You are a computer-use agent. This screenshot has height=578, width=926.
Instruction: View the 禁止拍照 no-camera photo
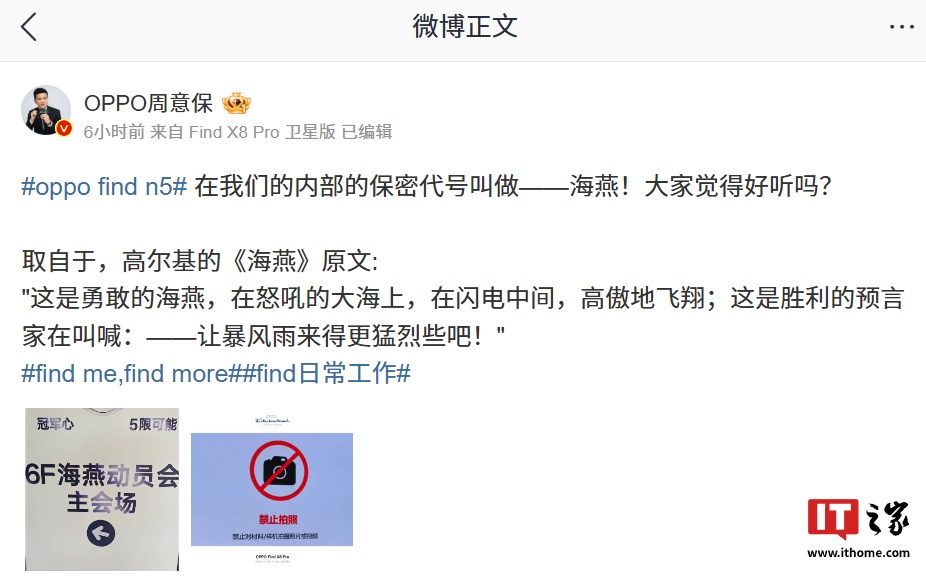[272, 489]
